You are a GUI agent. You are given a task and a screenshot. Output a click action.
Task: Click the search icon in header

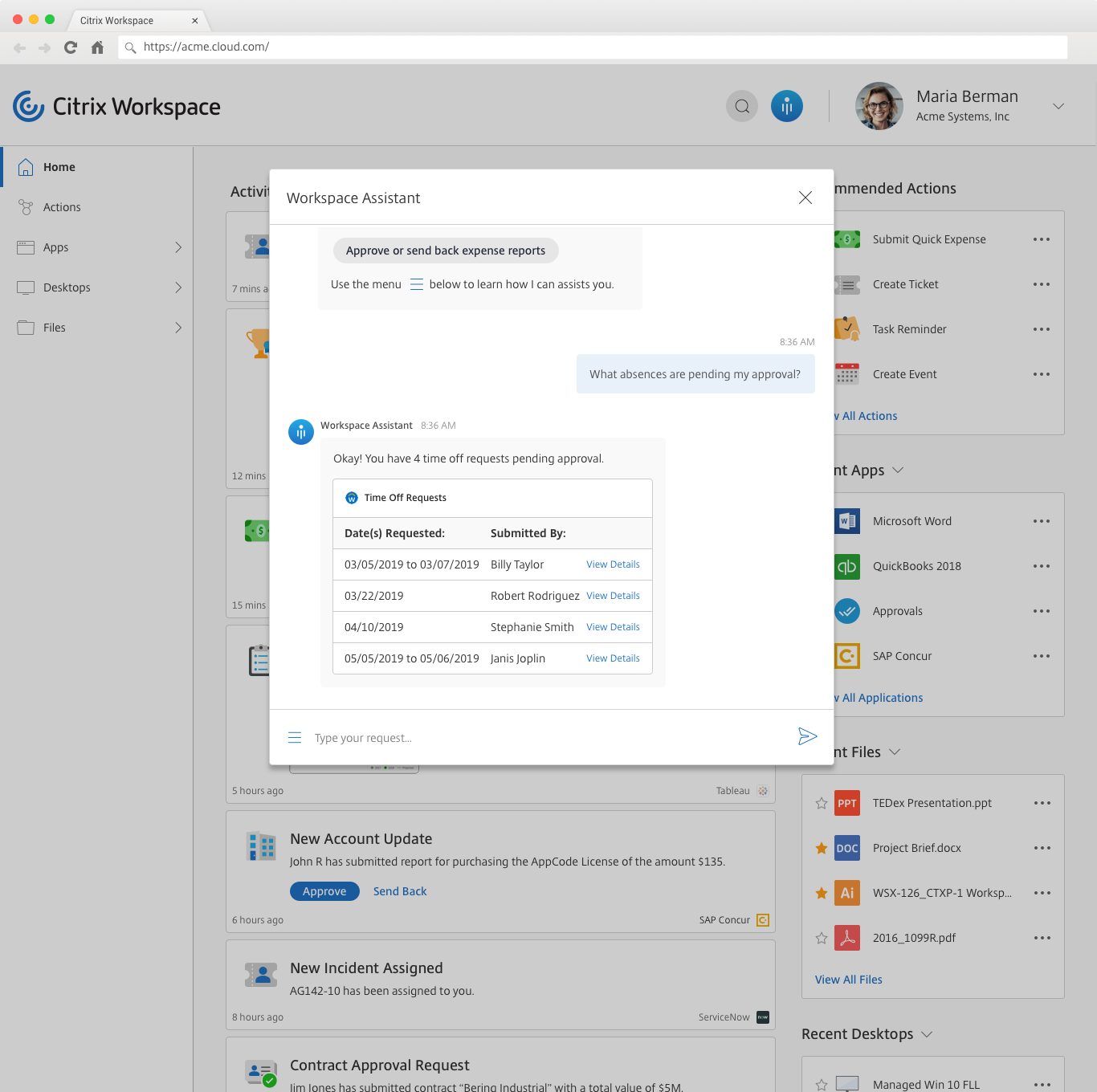pyautogui.click(x=741, y=106)
